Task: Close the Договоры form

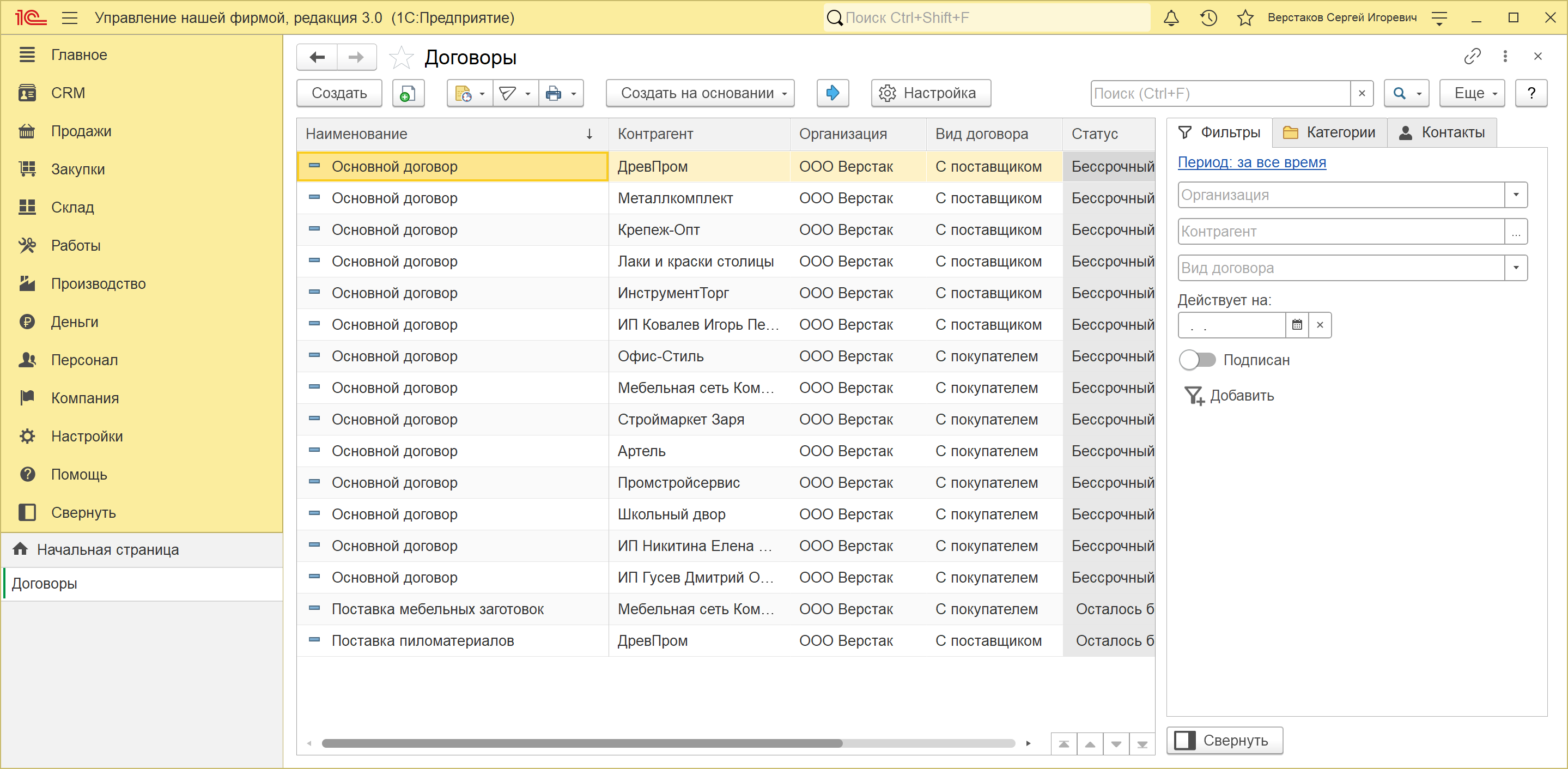Action: point(1538,57)
